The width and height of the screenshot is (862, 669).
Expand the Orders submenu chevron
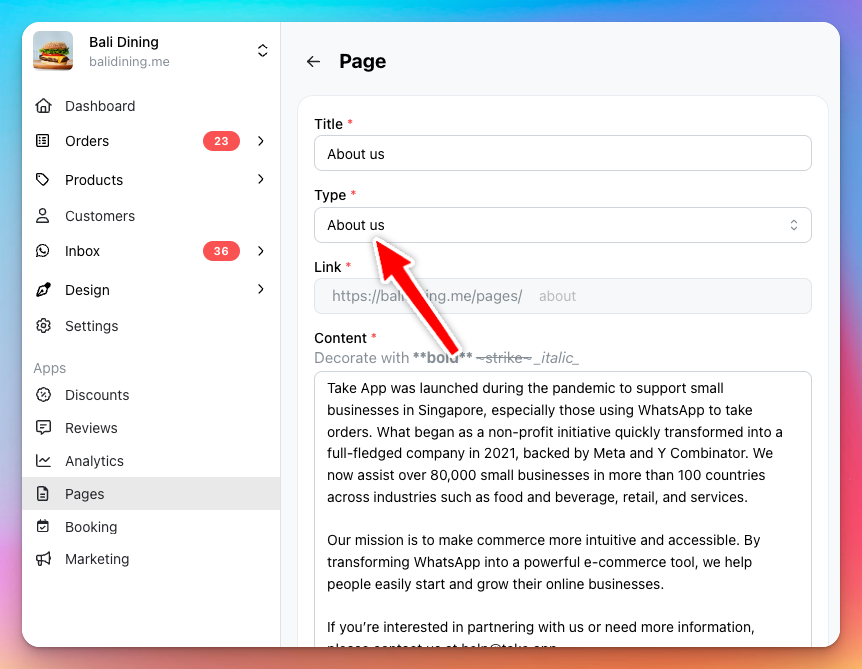point(261,141)
